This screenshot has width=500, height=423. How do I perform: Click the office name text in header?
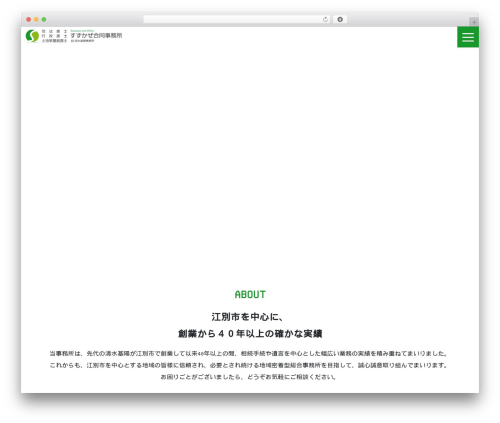pyautogui.click(x=96, y=35)
